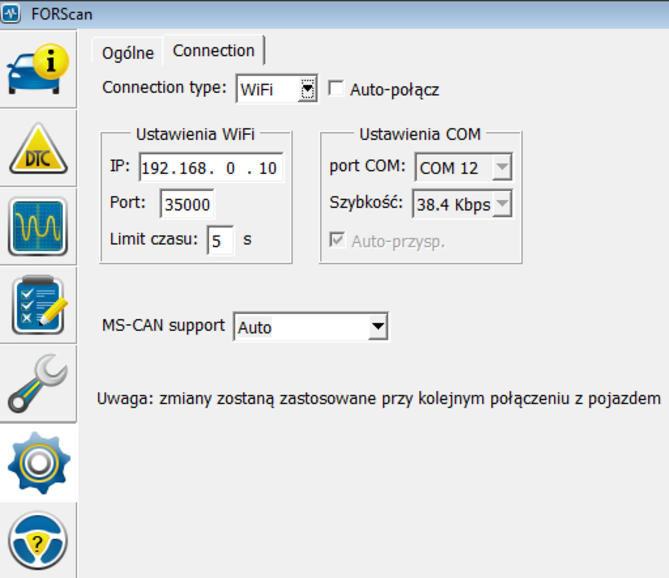Image resolution: width=669 pixels, height=578 pixels.
Task: Click the Uwaga note text
Action: point(378,399)
